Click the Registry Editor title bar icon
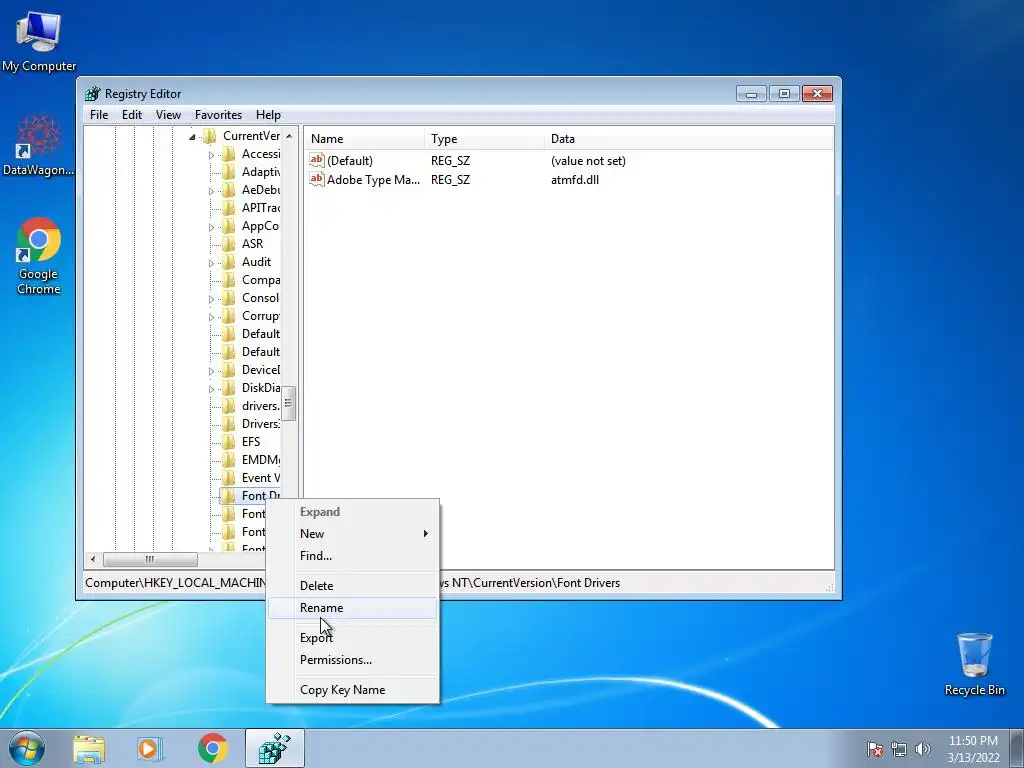Viewport: 1024px width, 768px height. click(93, 93)
